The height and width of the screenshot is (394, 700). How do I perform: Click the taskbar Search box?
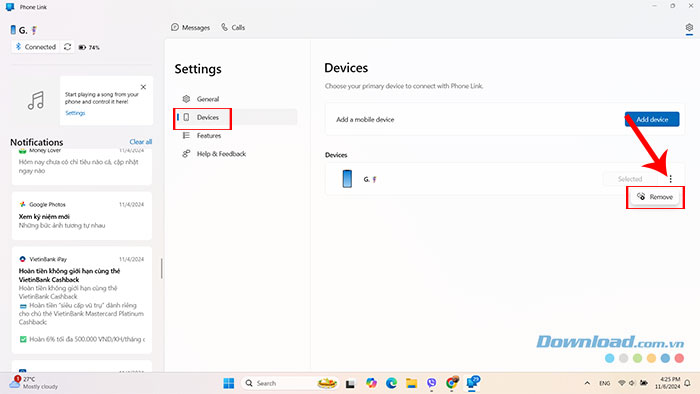(290, 383)
